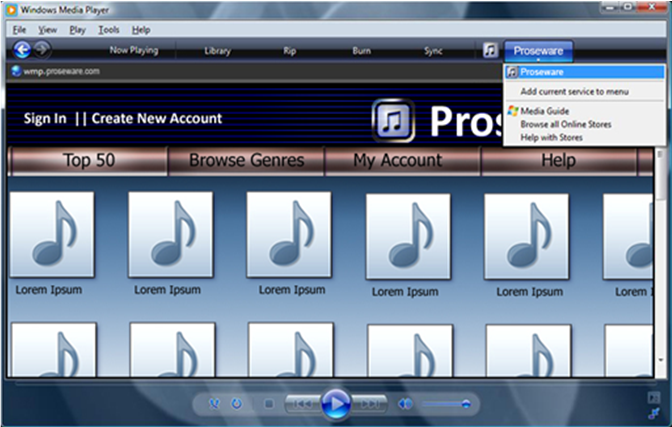
Task: Open the Tools menu
Action: point(109,30)
